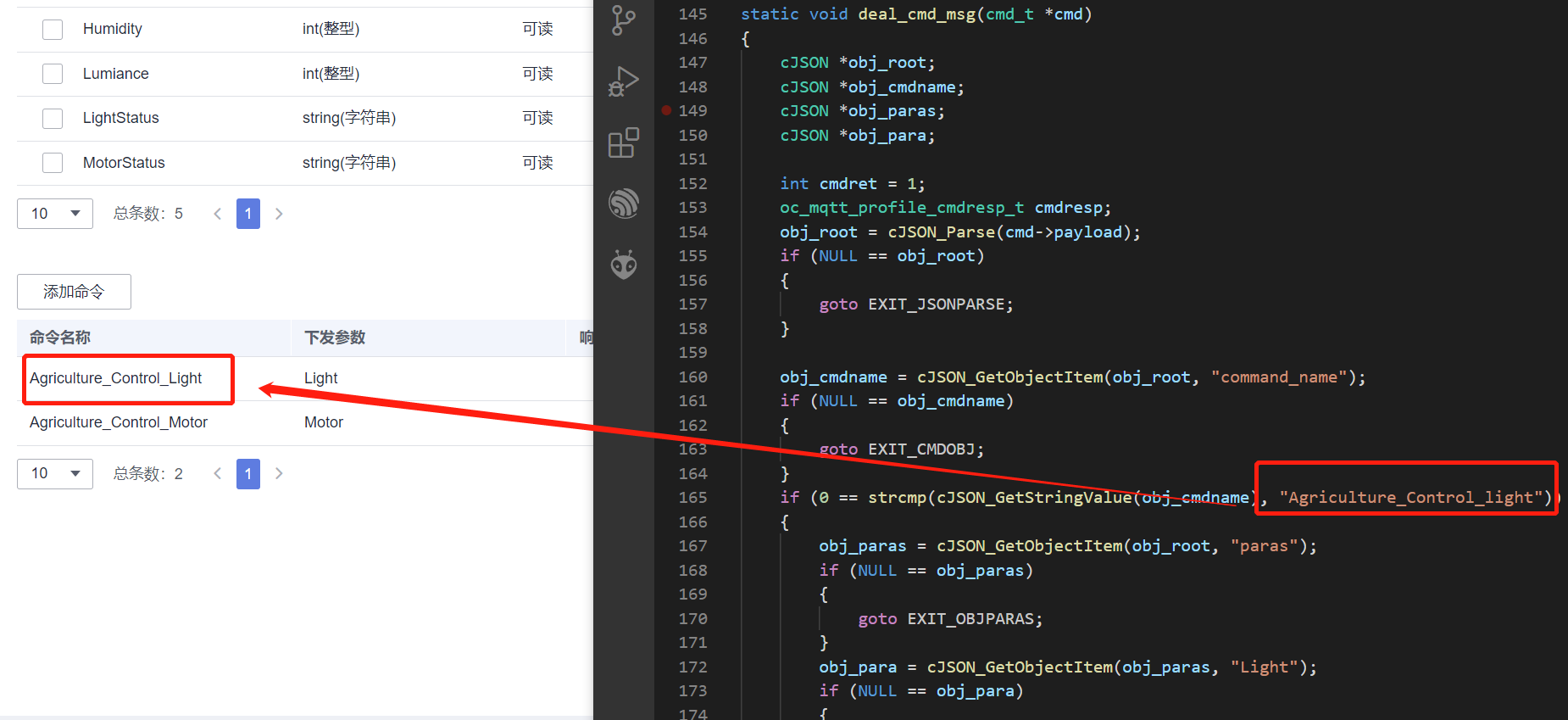The width and height of the screenshot is (1568, 720).
Task: Open the Agriculture_Control_Light command
Action: [115, 378]
